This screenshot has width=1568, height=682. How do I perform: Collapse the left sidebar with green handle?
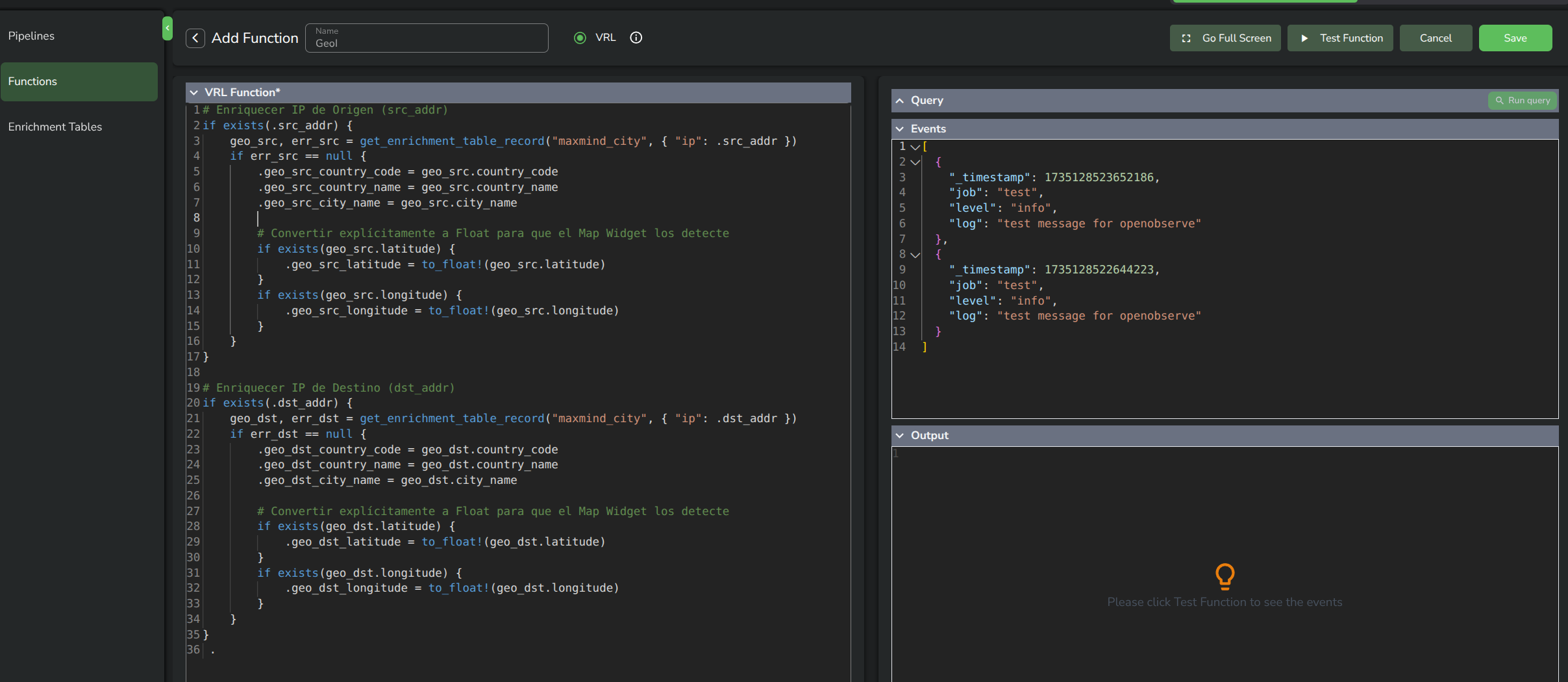click(x=167, y=29)
